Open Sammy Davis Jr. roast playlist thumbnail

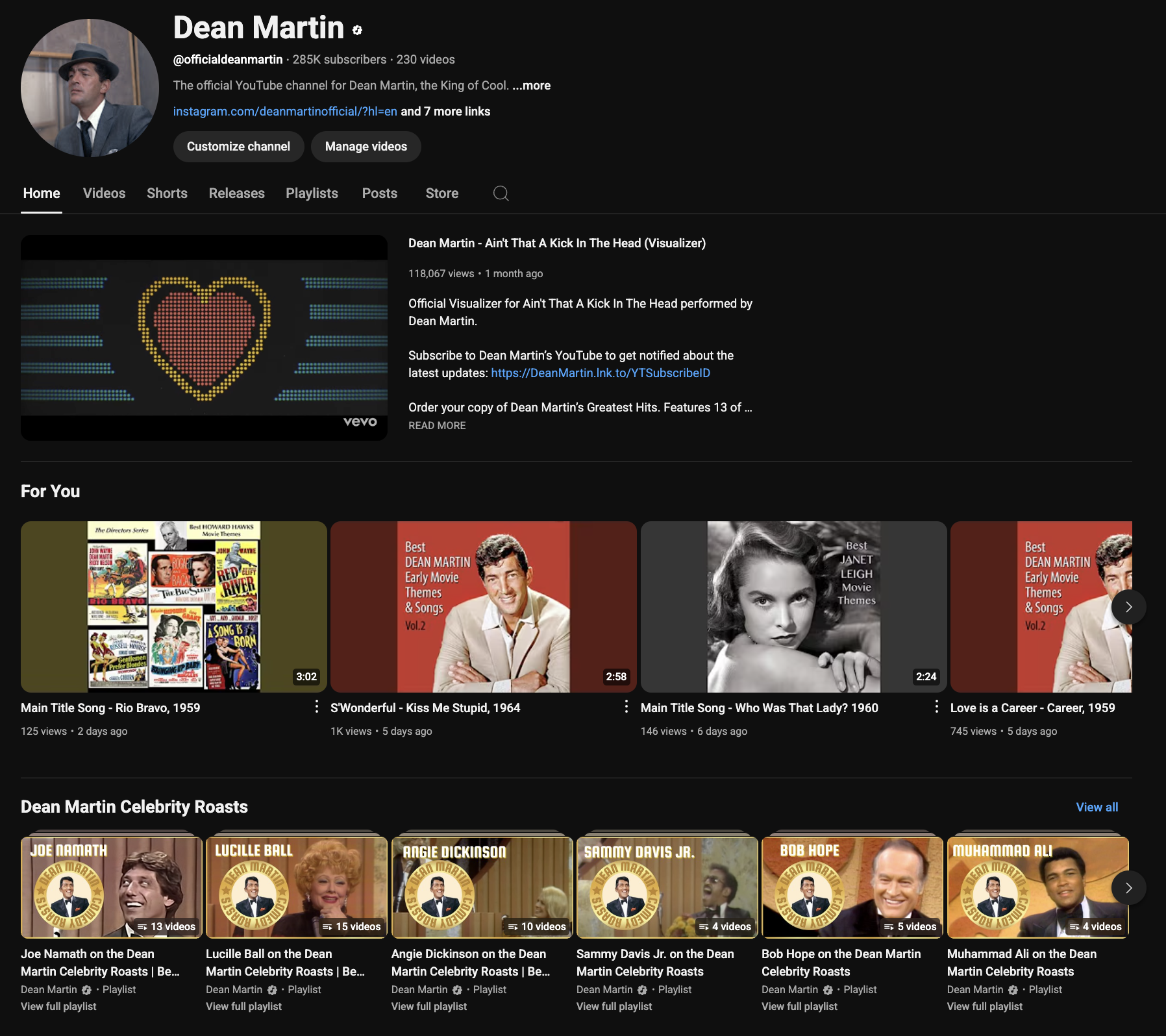(667, 887)
